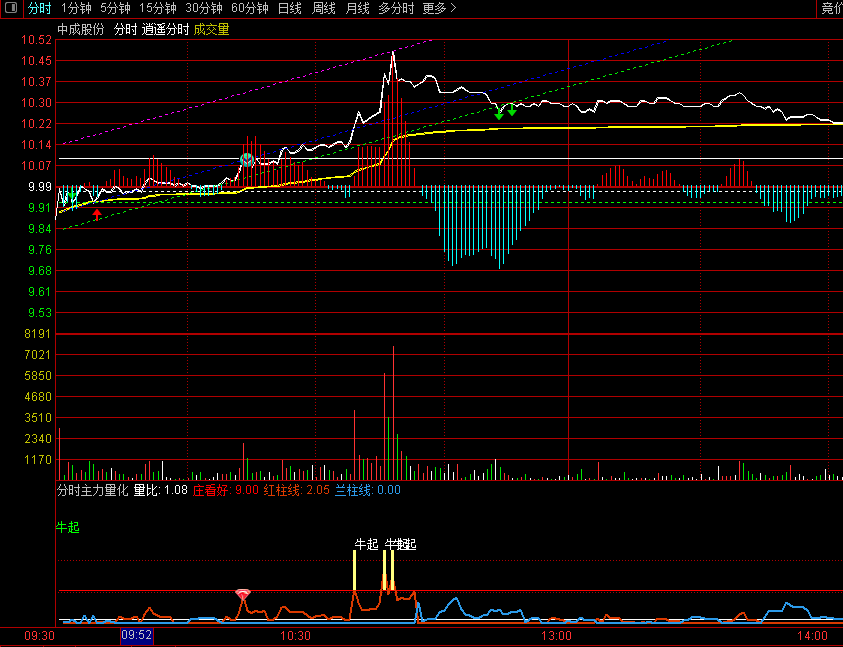Viewport: 843px width, 647px height.
Task: Click the panel toggle icon at top-left
Action: pos(11,8)
